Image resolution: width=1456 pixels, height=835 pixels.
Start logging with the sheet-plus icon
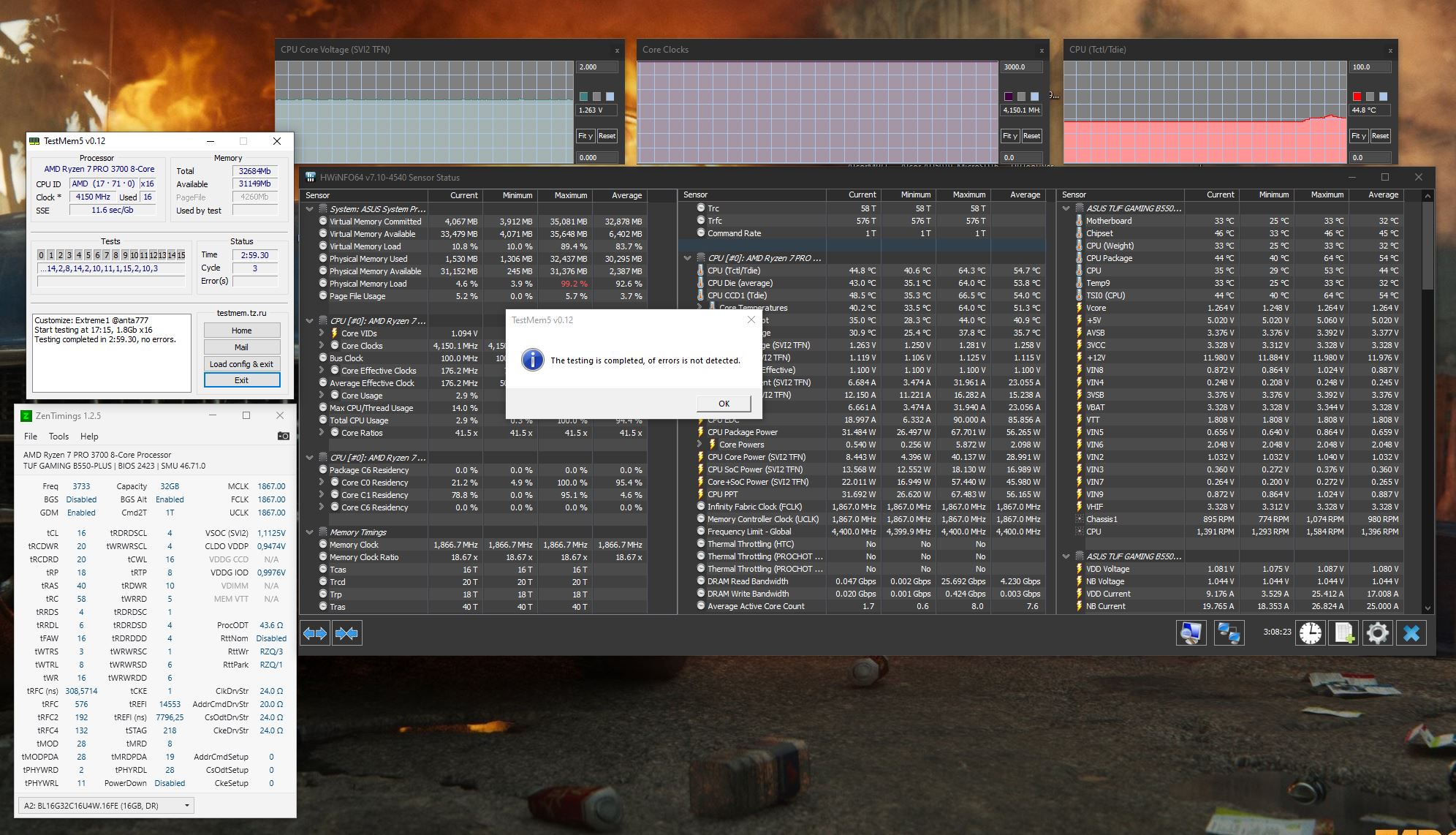pos(1344,632)
